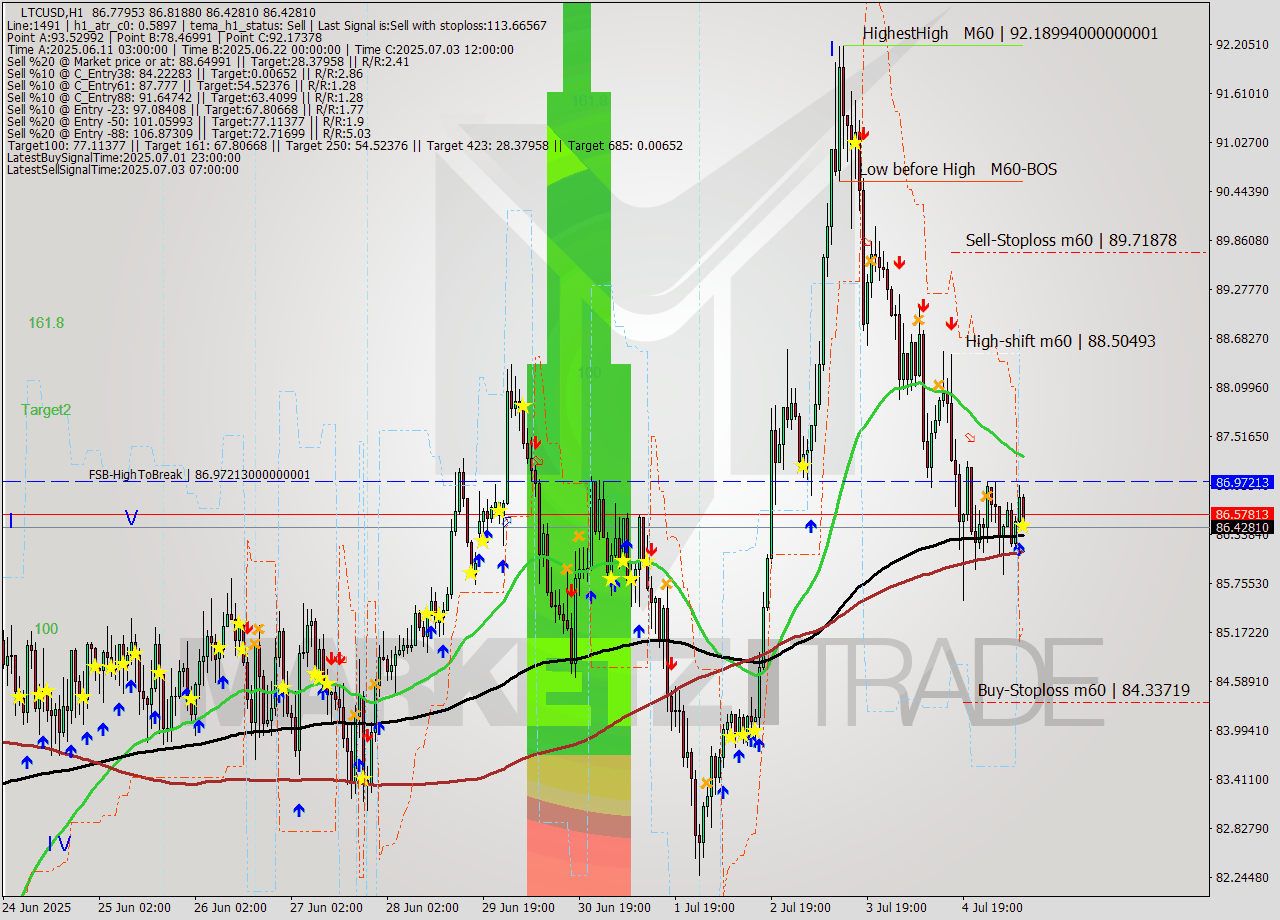1280x920 pixels.
Task: Click the Buy-Stoploss m60 84.33719 text
Action: pos(1080,690)
